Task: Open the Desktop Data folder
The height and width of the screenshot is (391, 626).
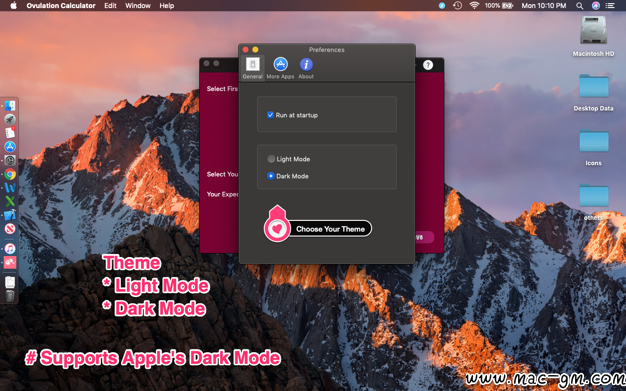Action: coord(594,86)
